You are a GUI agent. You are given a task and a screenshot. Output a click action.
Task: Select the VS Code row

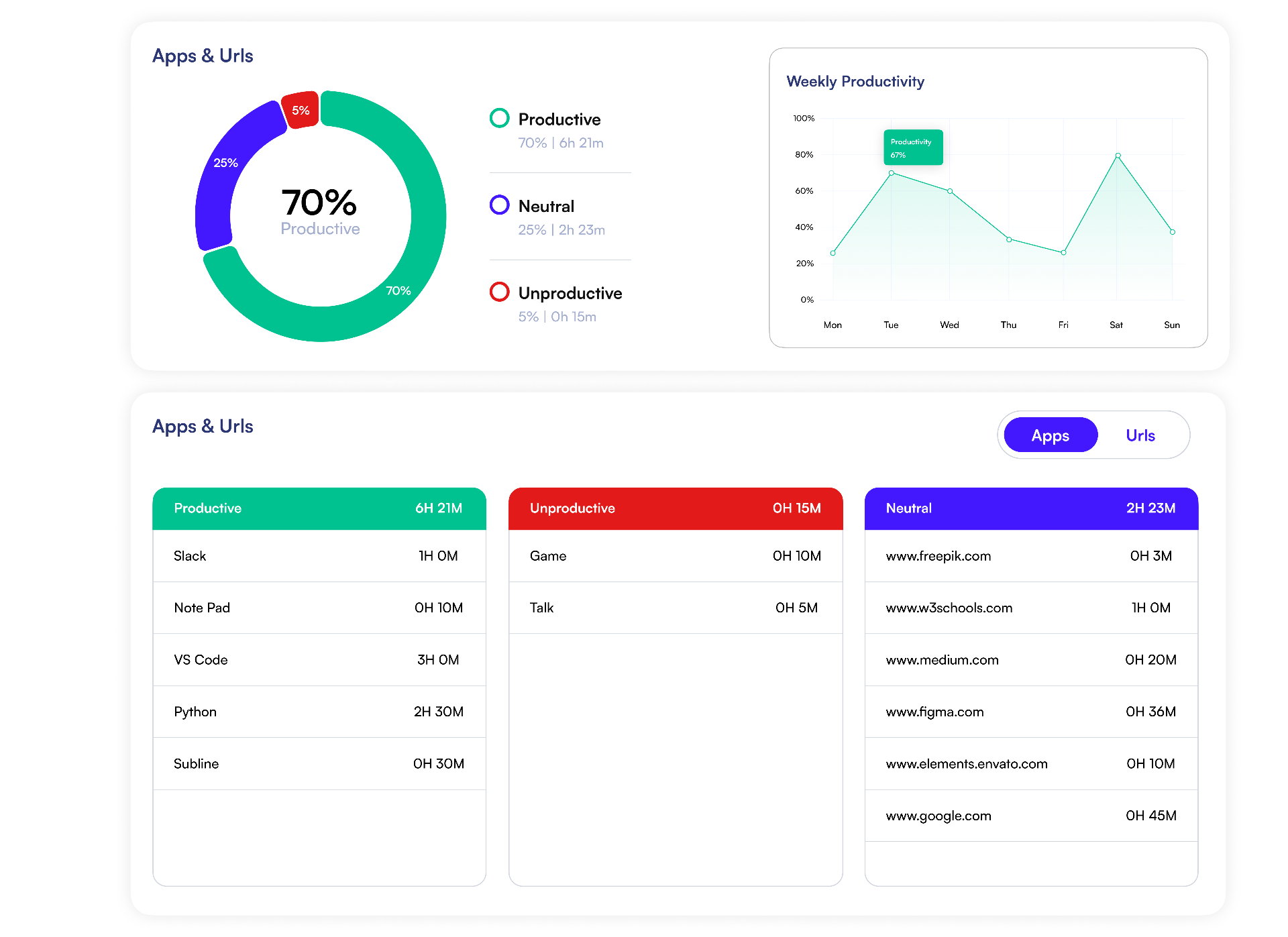coord(319,660)
